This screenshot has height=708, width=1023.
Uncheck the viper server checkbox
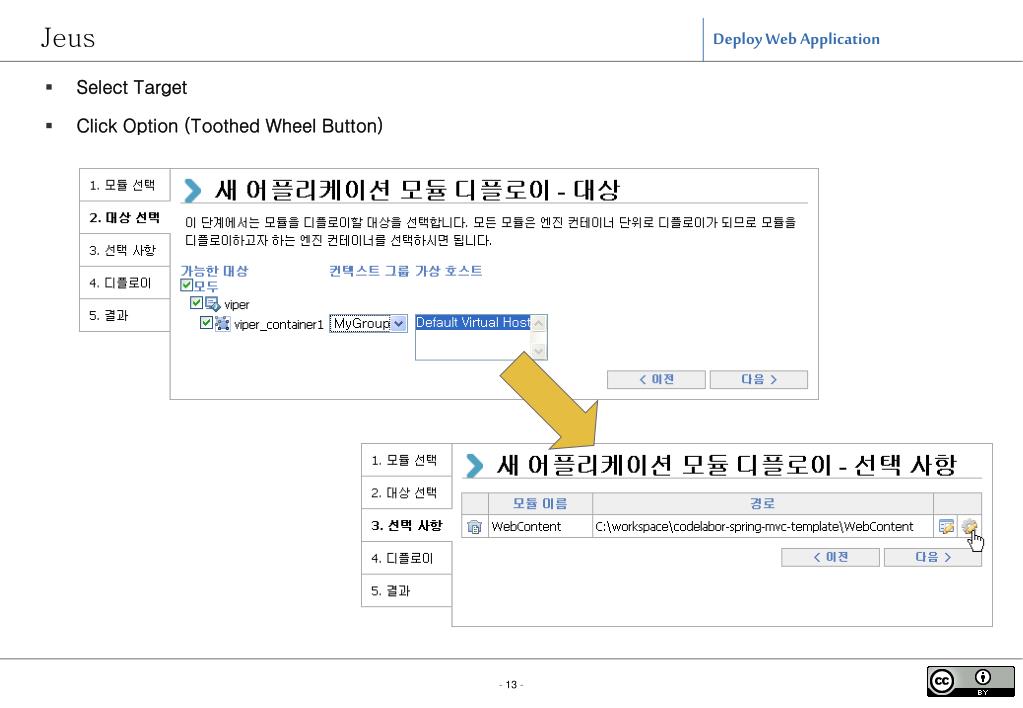196,303
